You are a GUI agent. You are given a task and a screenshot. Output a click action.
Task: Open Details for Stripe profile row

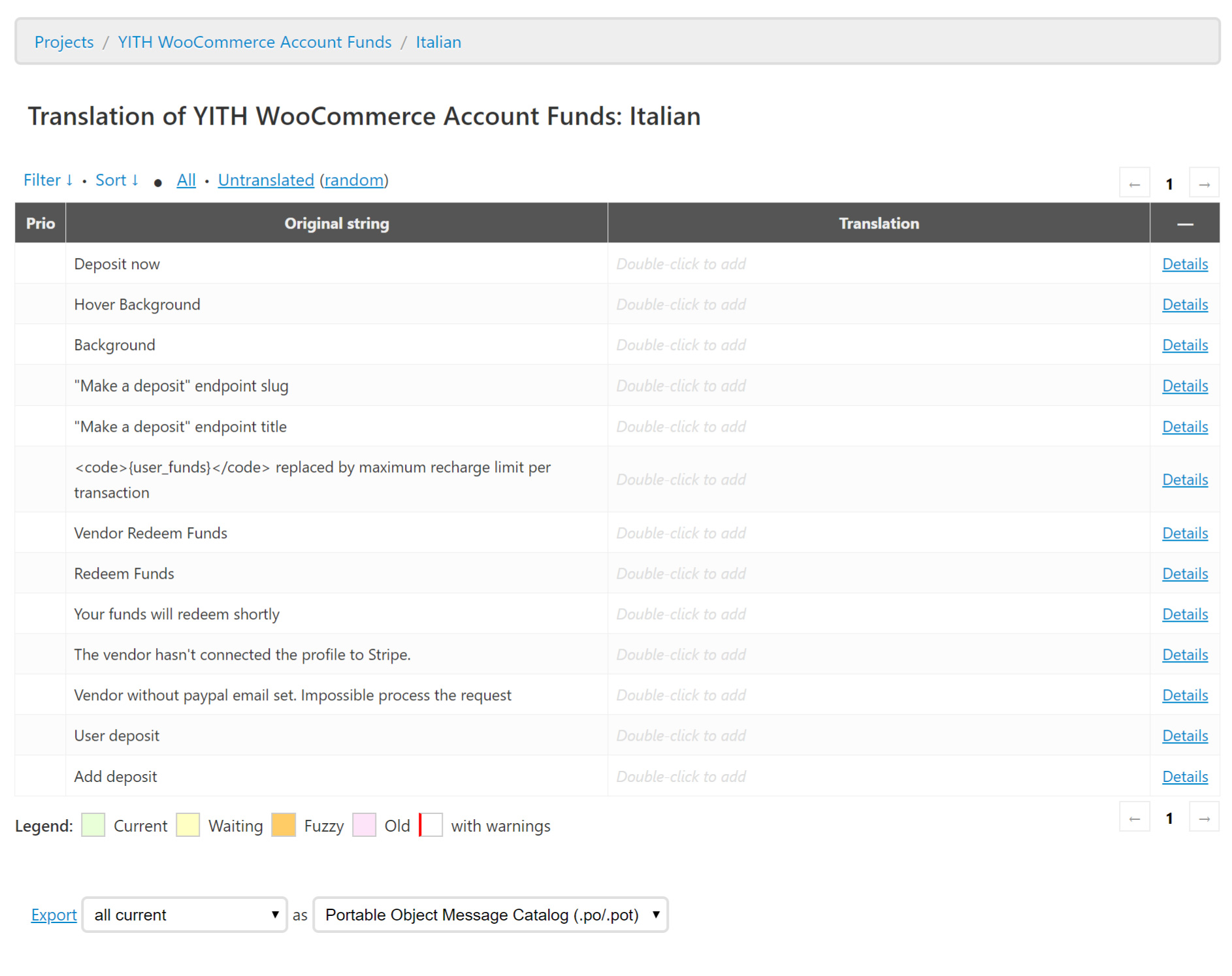click(1185, 655)
